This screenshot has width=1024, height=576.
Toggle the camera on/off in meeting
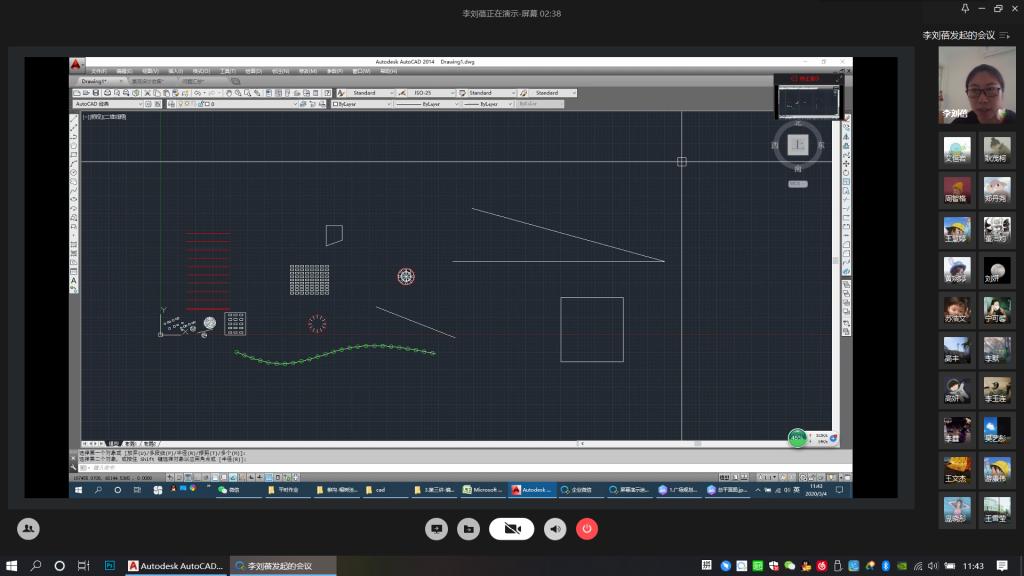pyautogui.click(x=511, y=528)
